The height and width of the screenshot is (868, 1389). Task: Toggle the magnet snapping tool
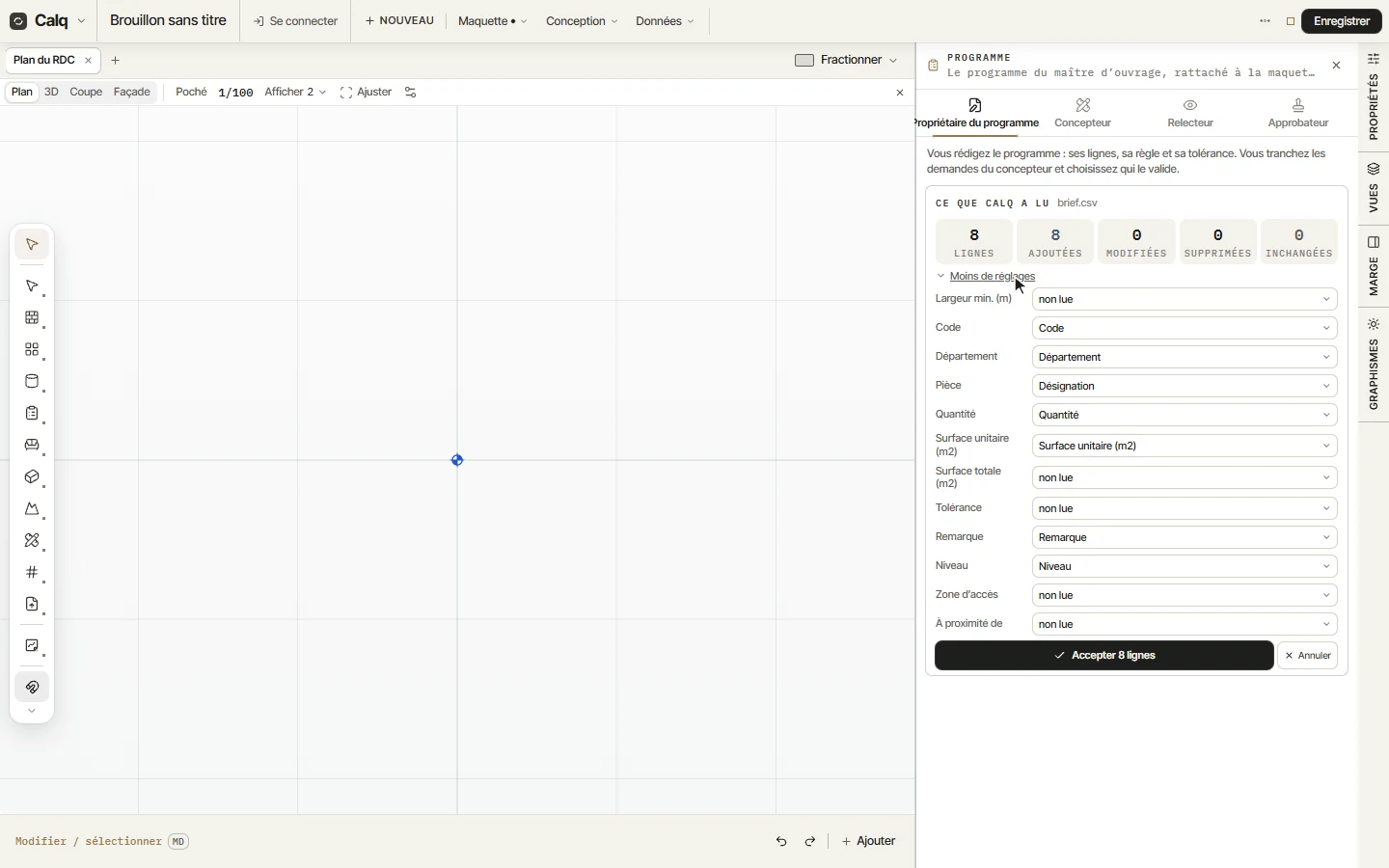click(x=32, y=688)
